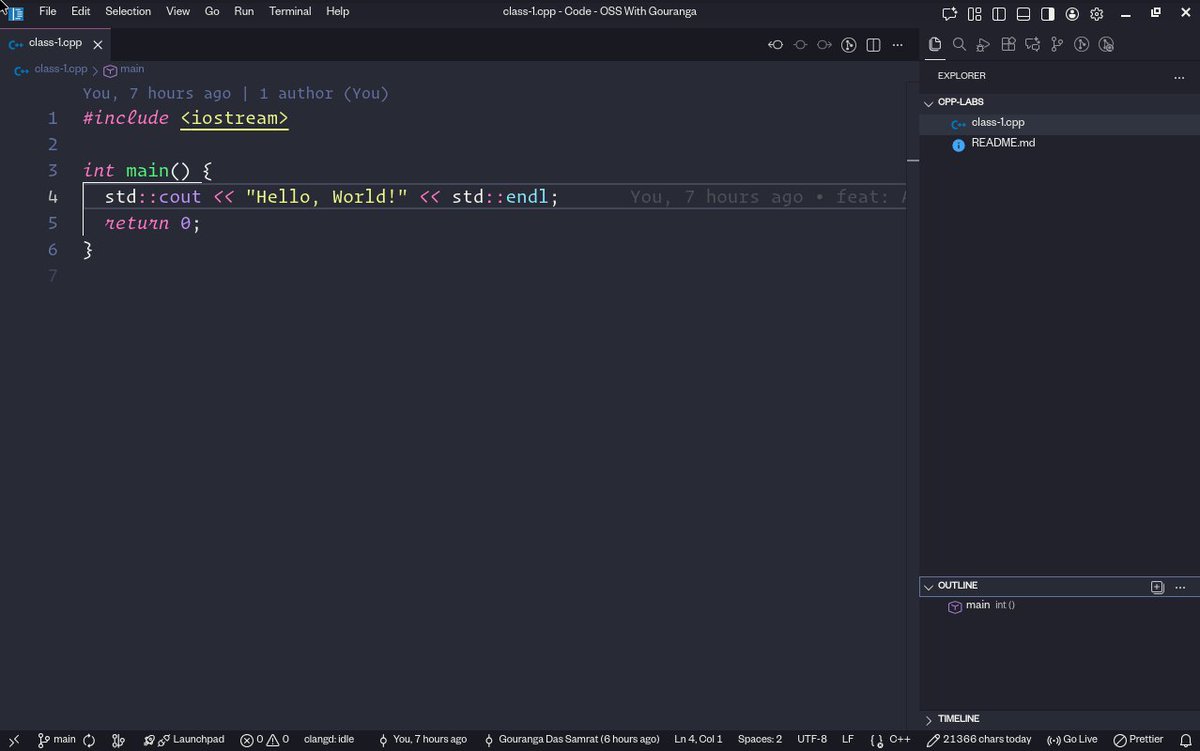Image resolution: width=1200 pixels, height=751 pixels.
Task: Open the Explorer view icon in activity bar
Action: point(935,44)
